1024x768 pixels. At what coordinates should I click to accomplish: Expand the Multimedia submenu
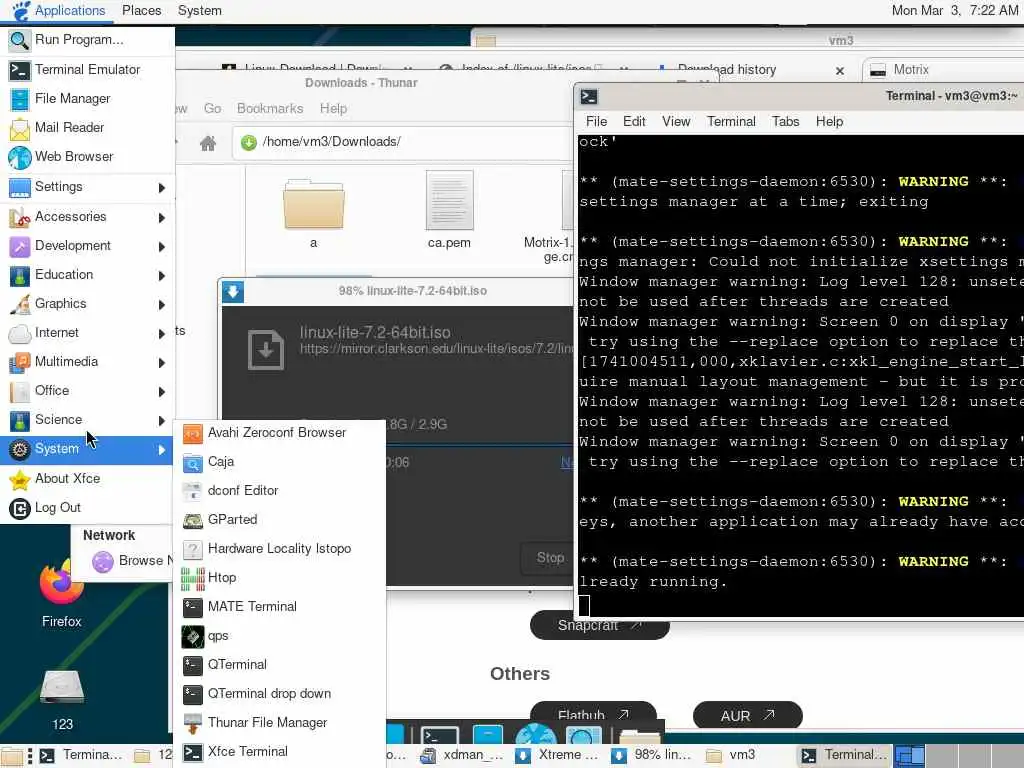(88, 362)
